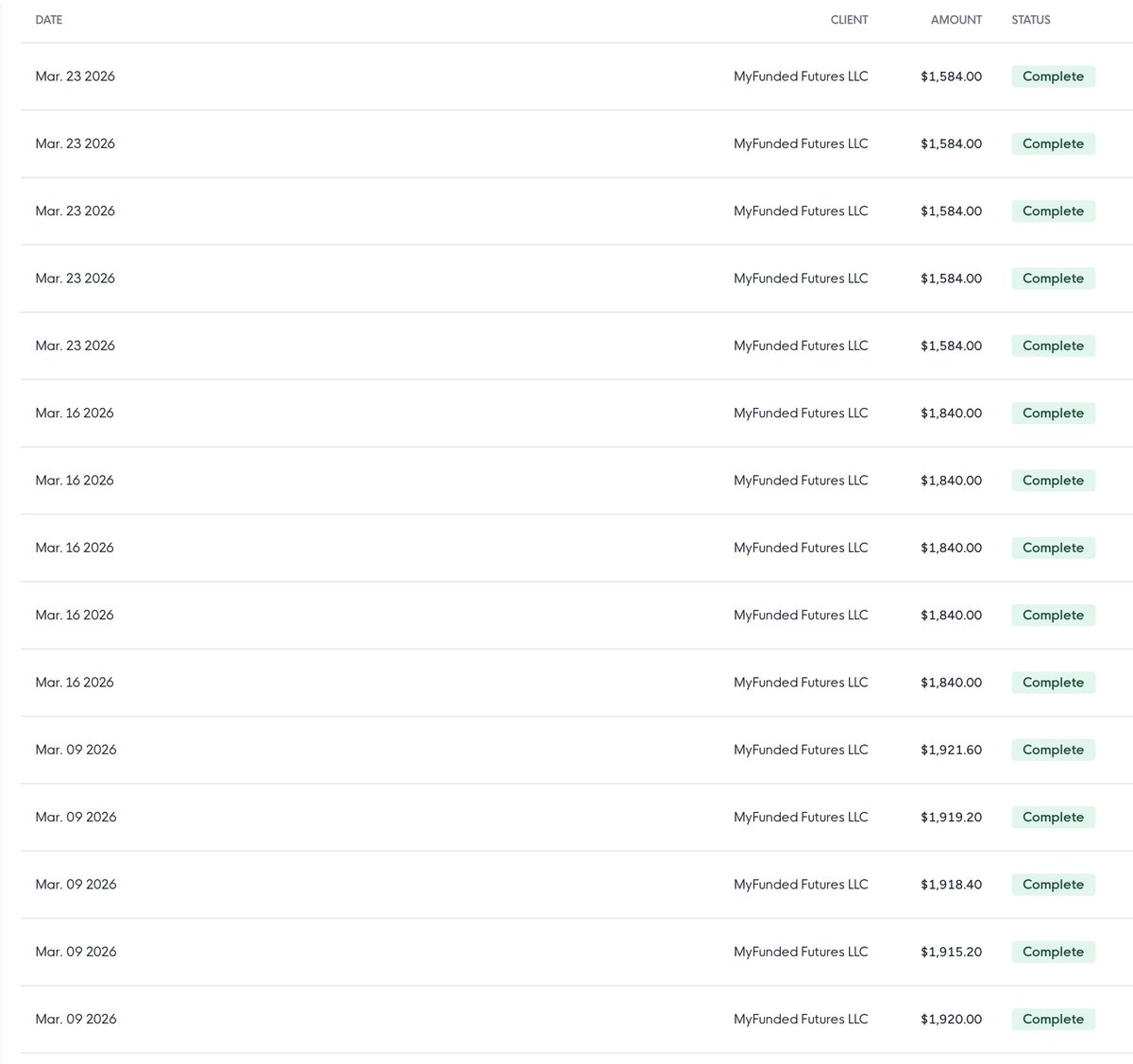1133x1064 pixels.
Task: Click Complete status in the $1,918.40 row
Action: tap(1053, 885)
